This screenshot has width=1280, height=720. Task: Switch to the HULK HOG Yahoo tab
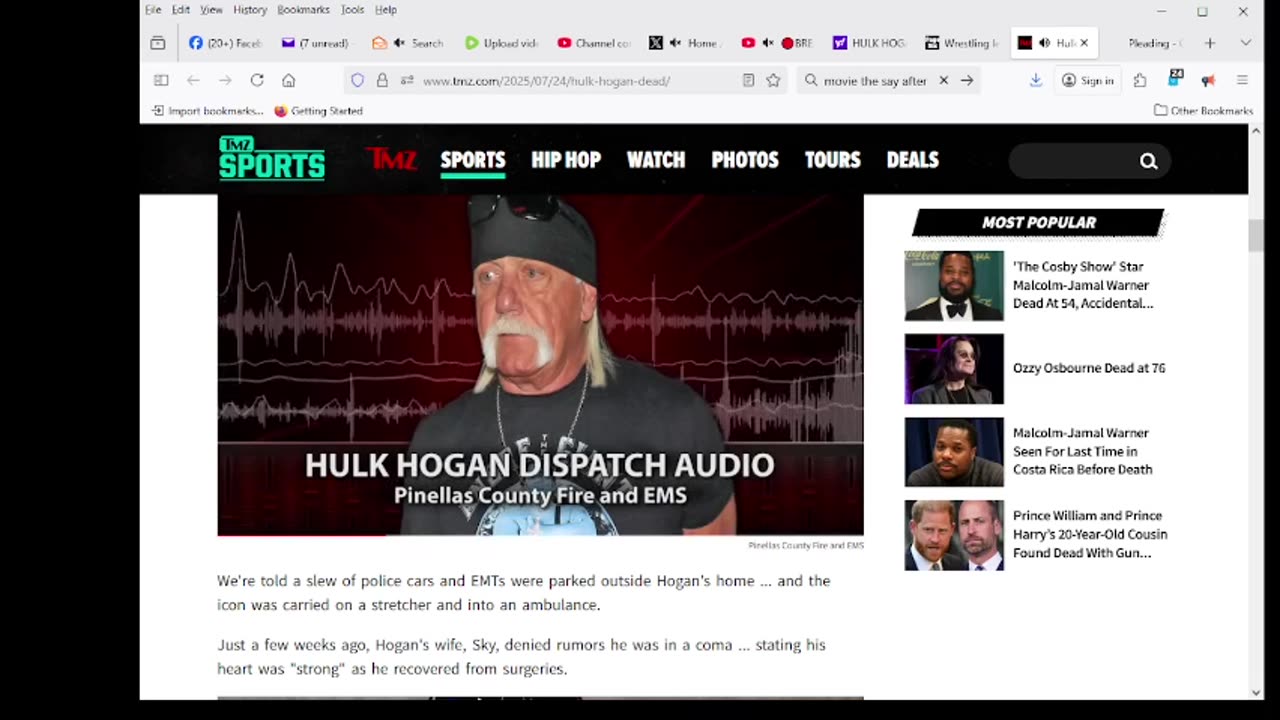tap(869, 43)
